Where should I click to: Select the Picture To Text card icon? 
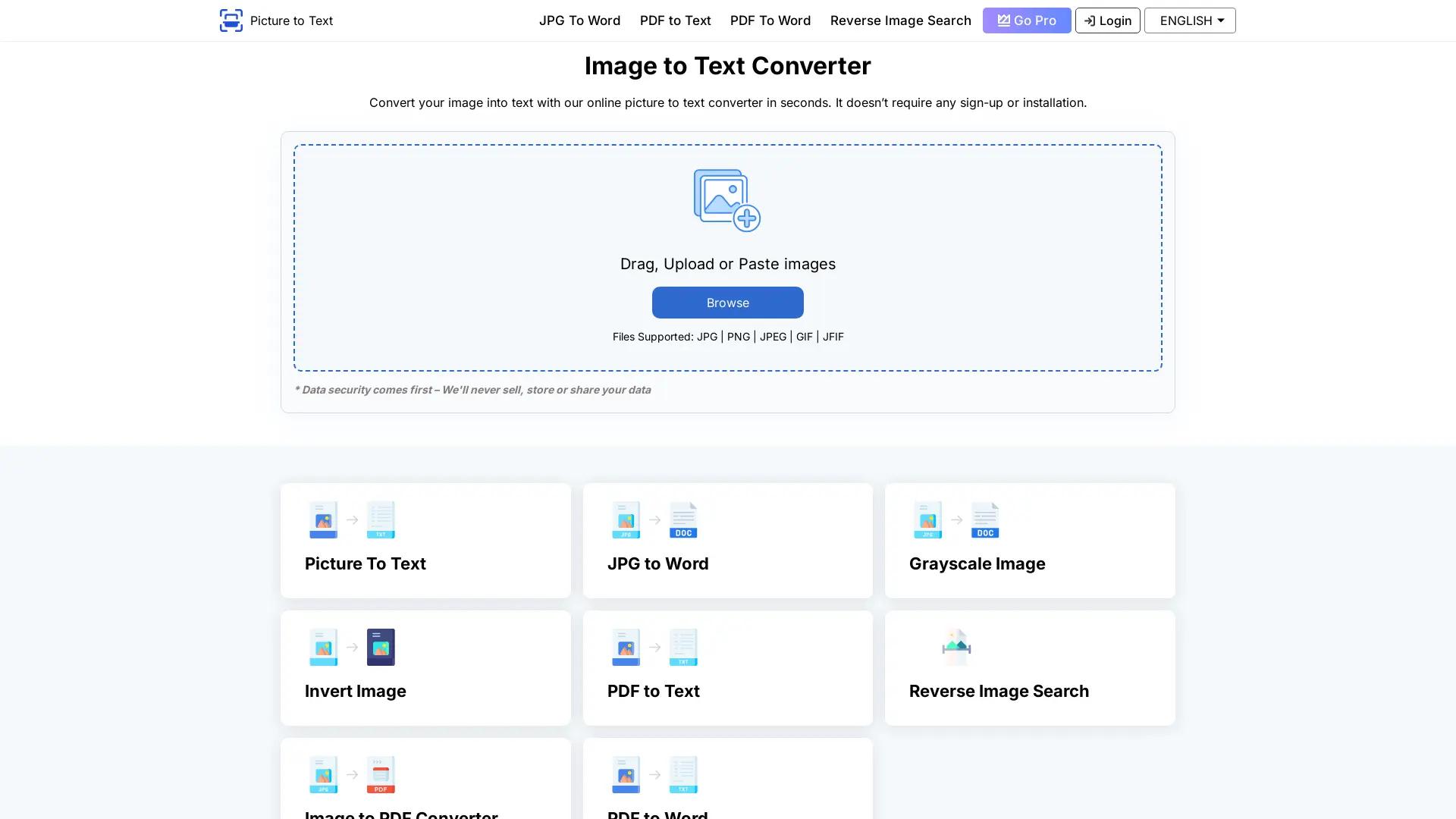pyautogui.click(x=351, y=520)
